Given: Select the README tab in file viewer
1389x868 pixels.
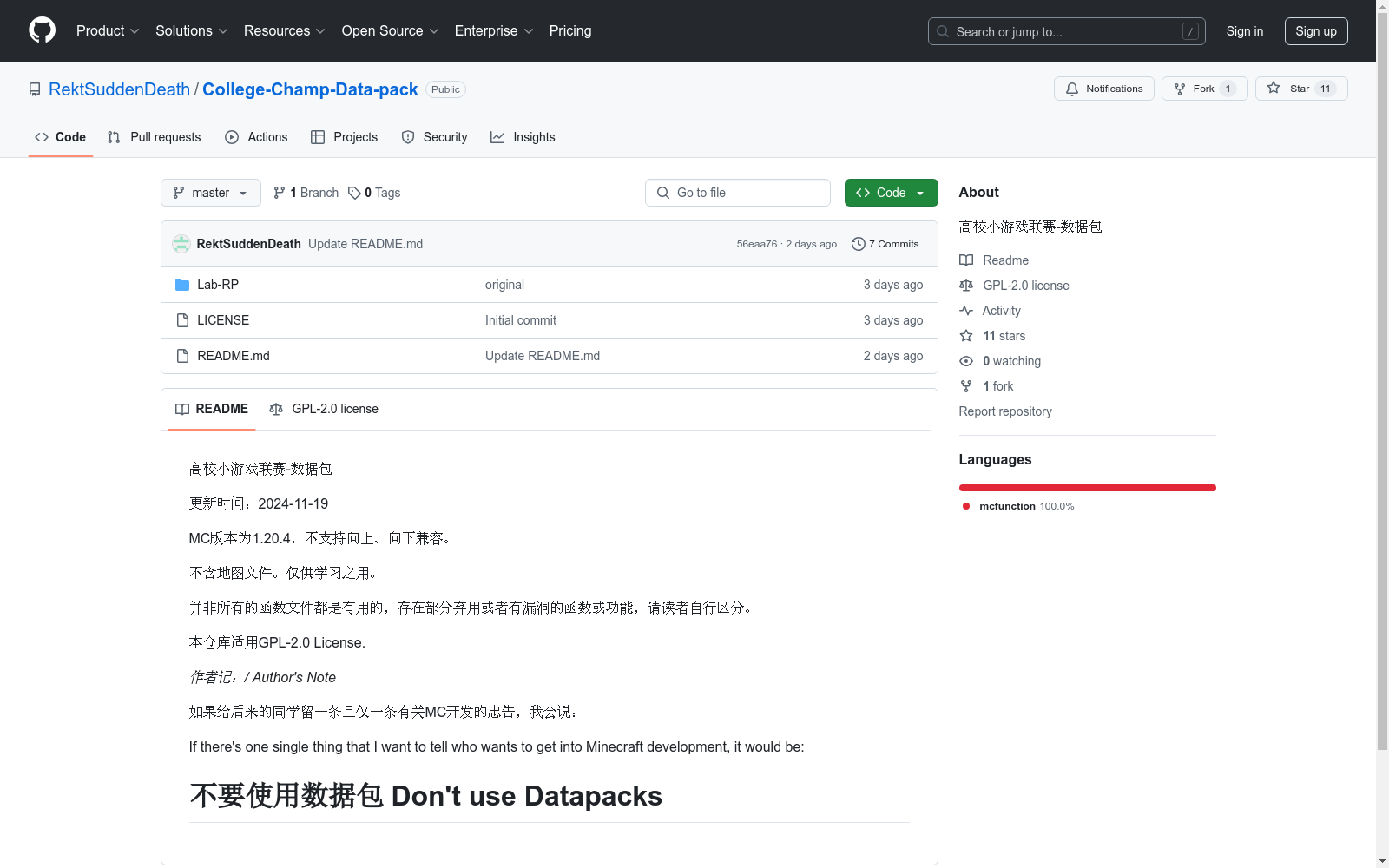Looking at the screenshot, I should (x=212, y=409).
